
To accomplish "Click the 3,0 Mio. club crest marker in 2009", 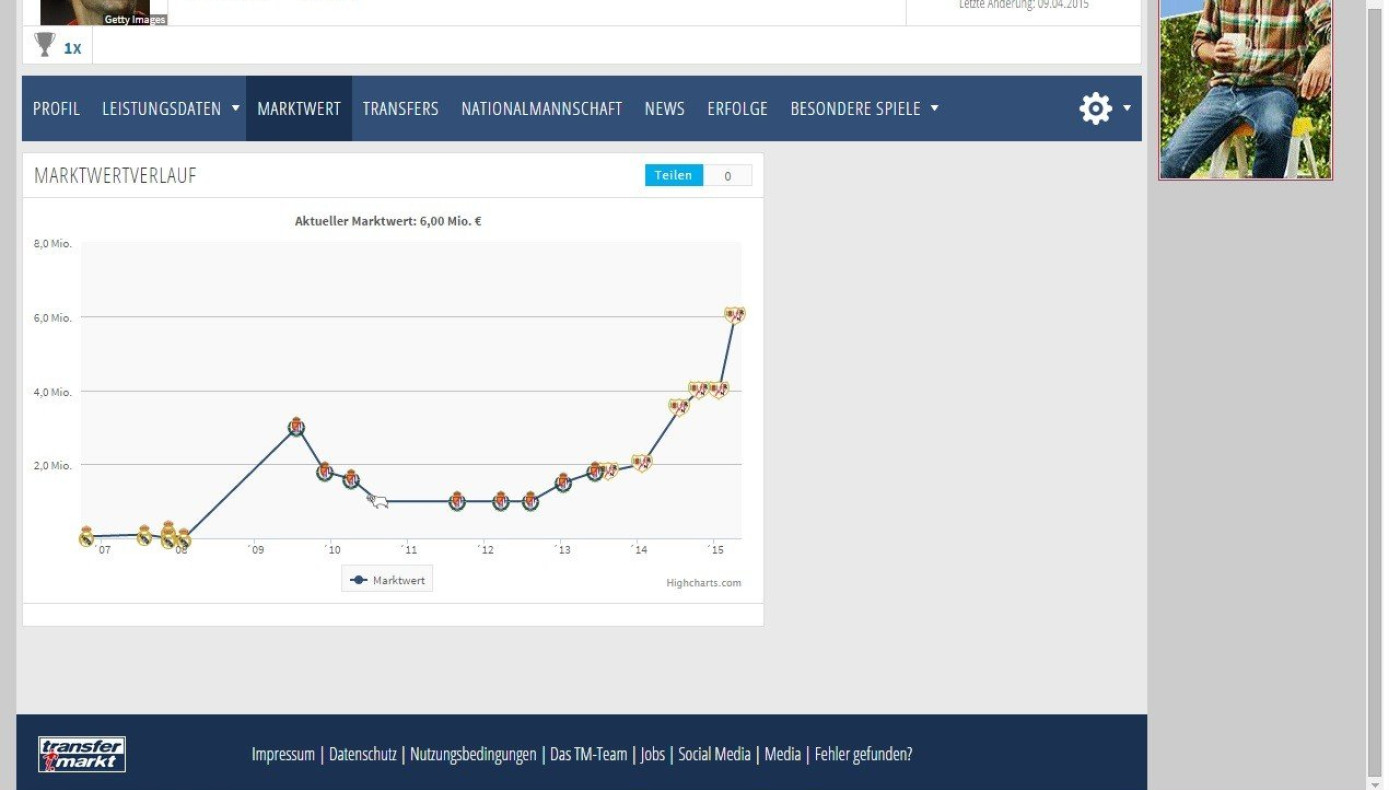I will tap(296, 426).
